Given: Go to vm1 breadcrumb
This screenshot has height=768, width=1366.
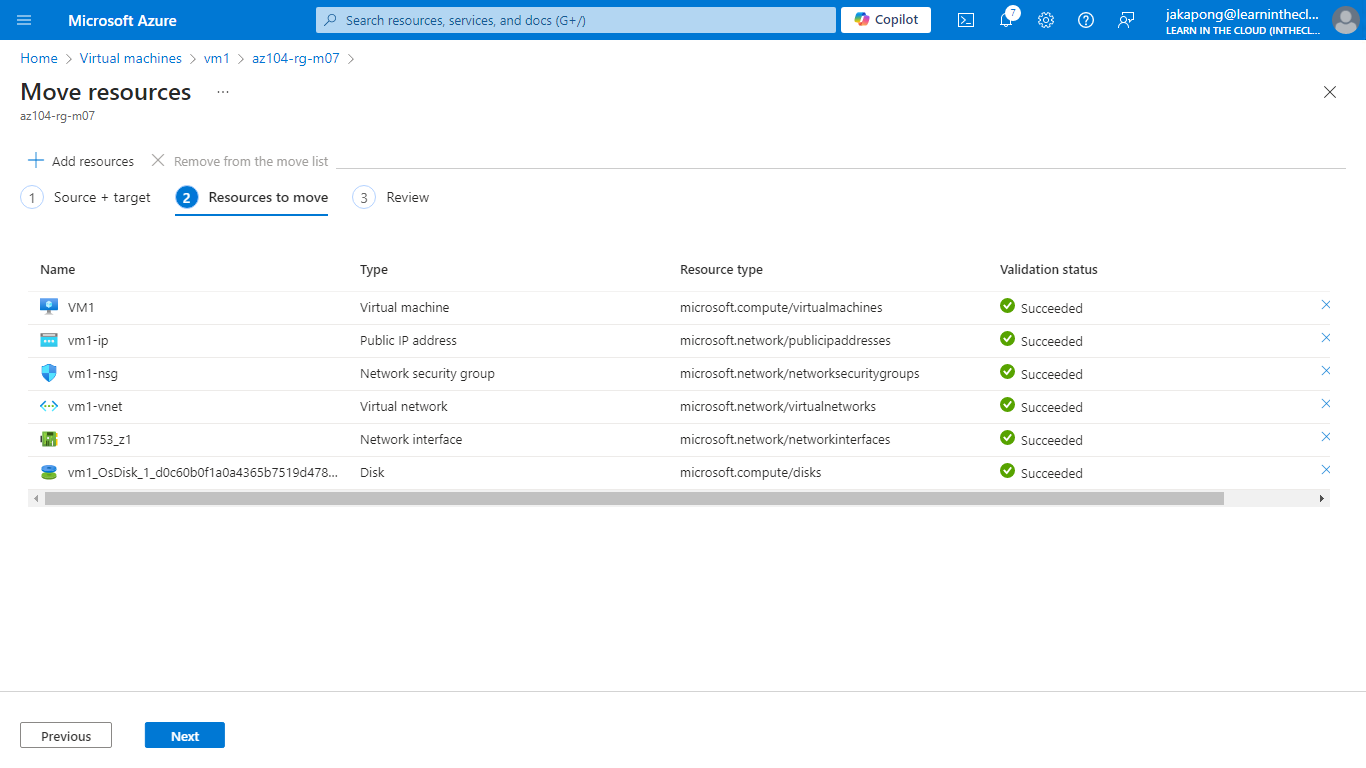Looking at the screenshot, I should pyautogui.click(x=217, y=58).
